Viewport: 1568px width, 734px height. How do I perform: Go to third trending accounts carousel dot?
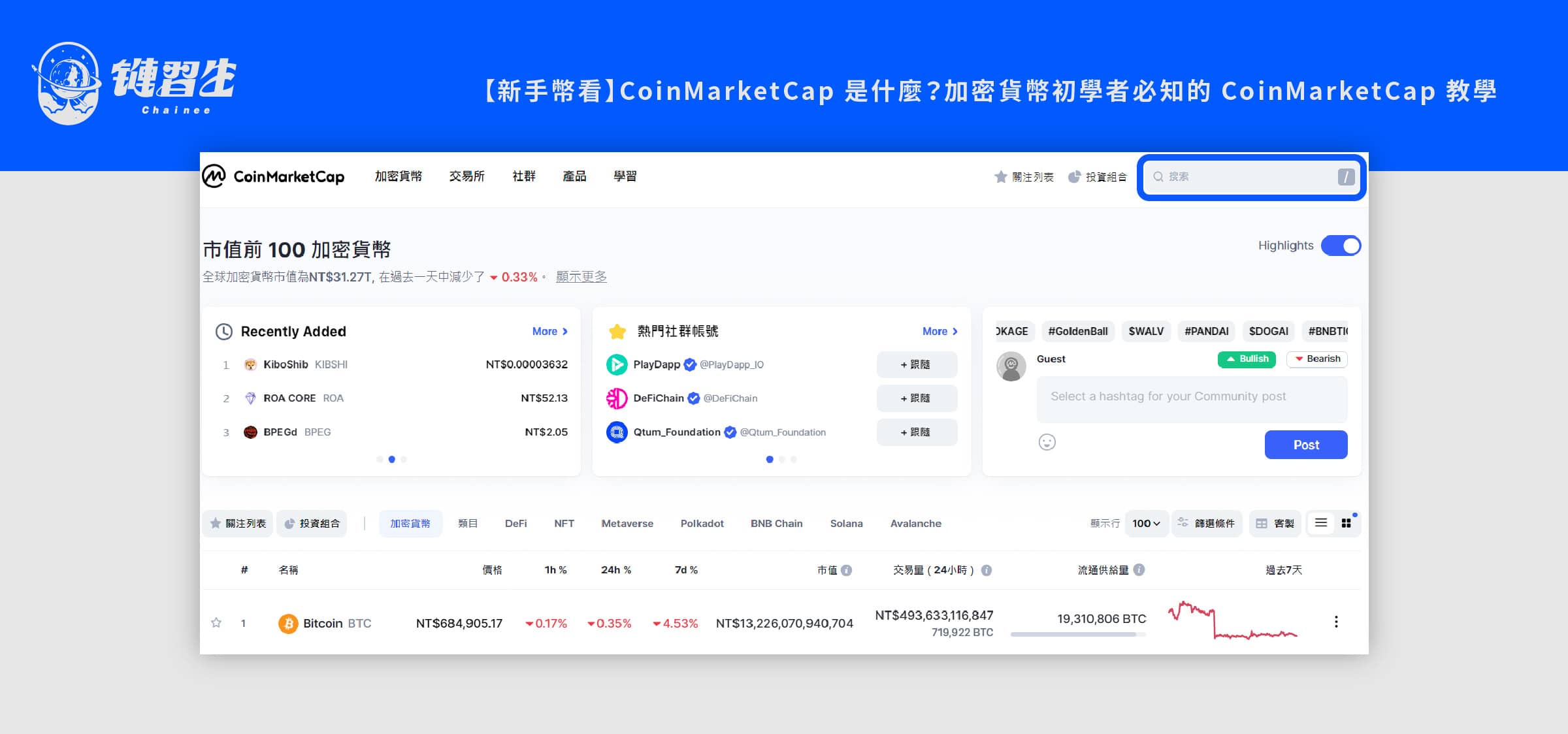[x=794, y=460]
